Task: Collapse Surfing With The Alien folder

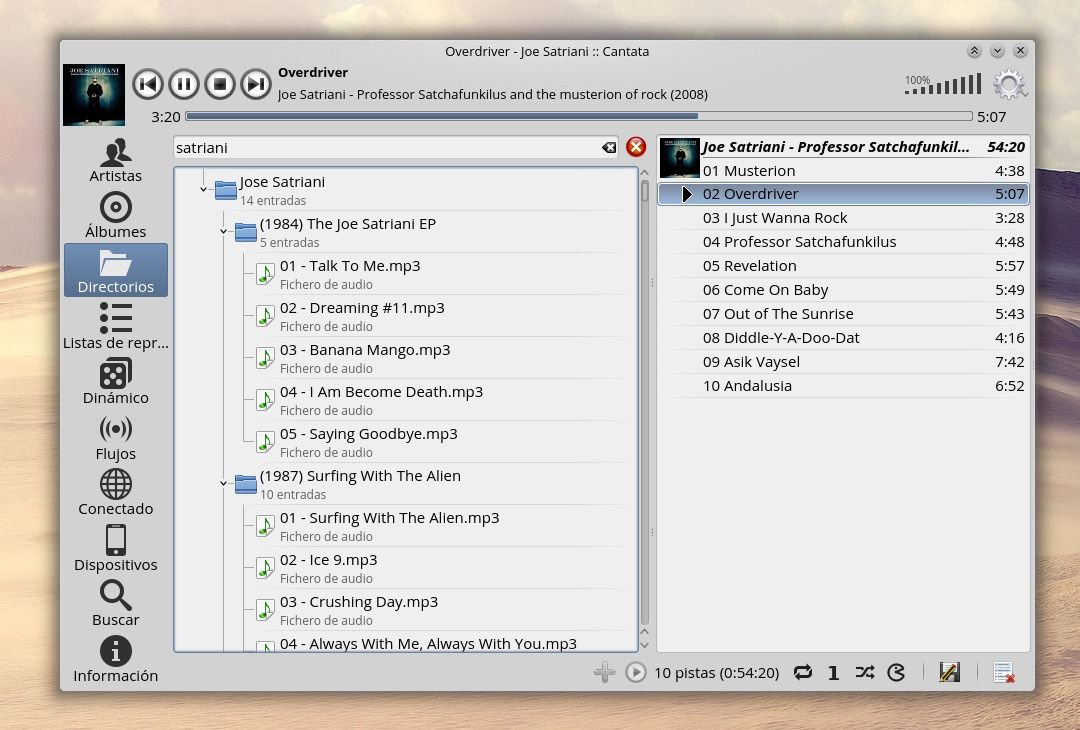Action: tap(224, 483)
